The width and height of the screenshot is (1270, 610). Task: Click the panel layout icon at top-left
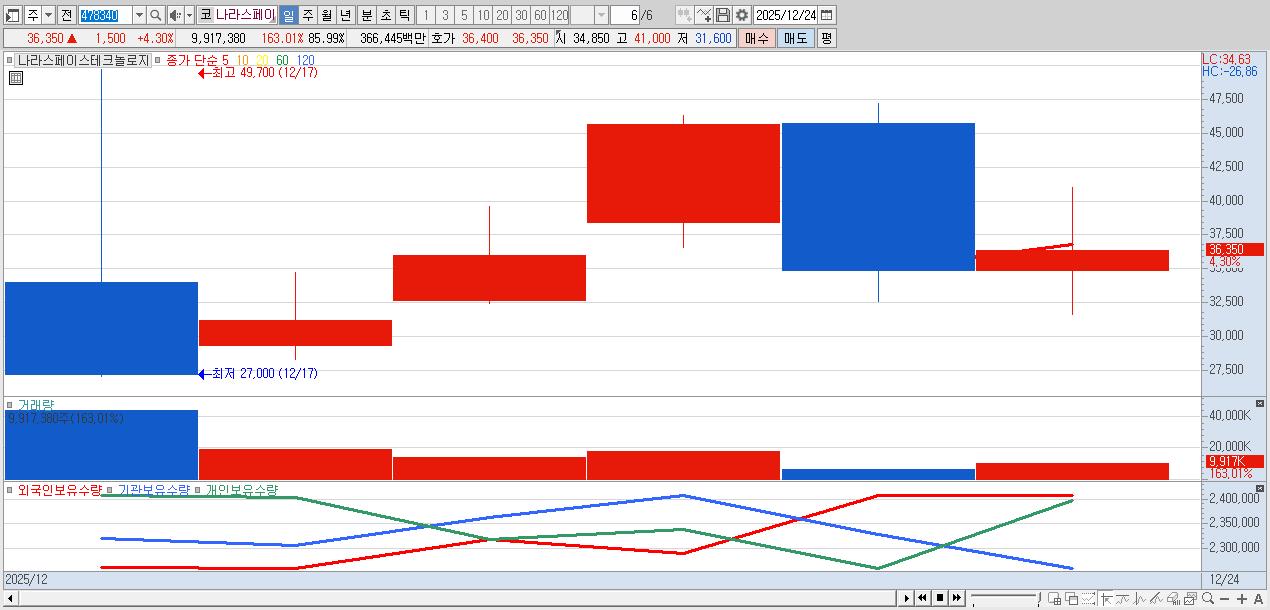coord(13,15)
